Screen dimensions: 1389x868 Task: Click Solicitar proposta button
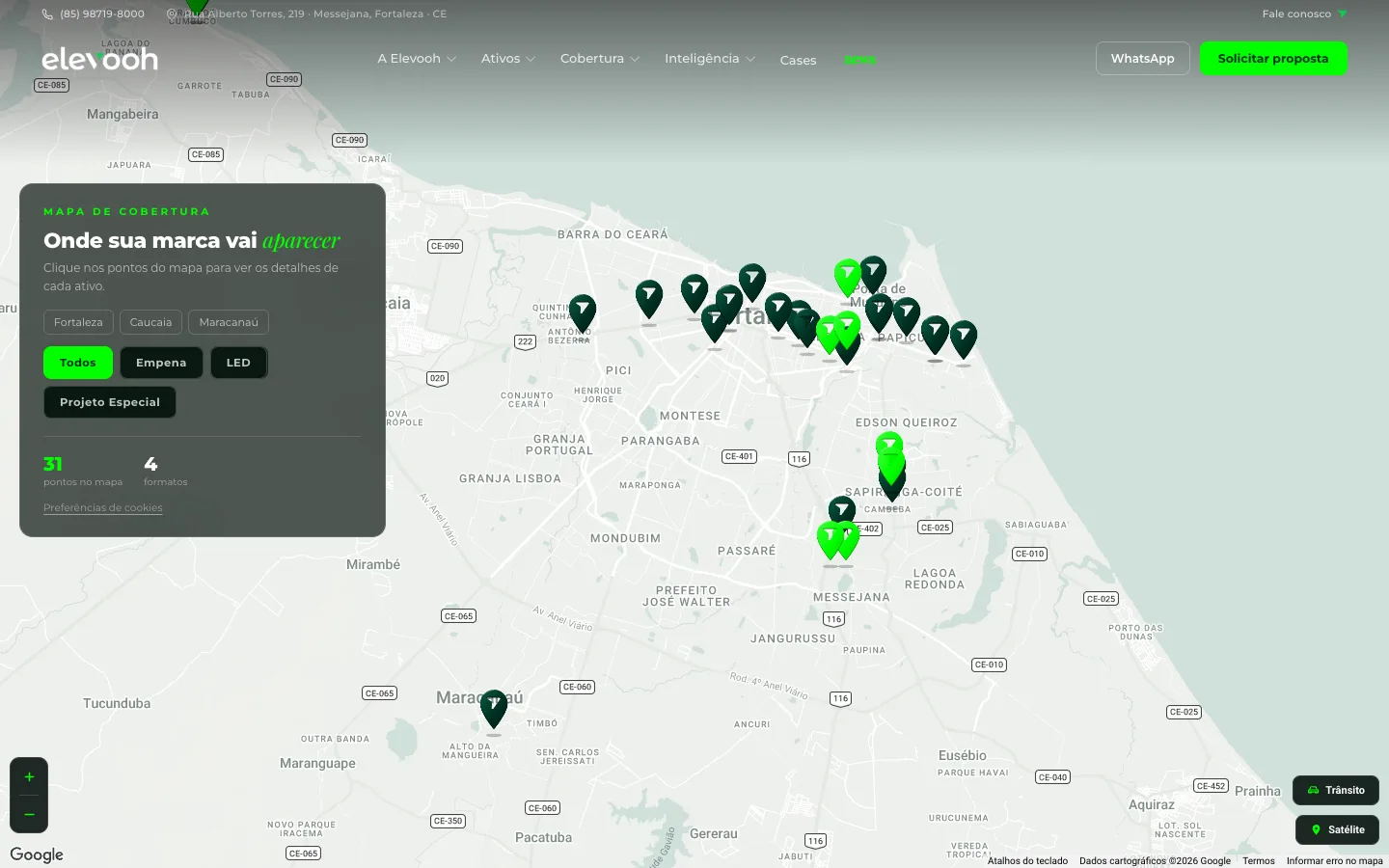(x=1273, y=59)
